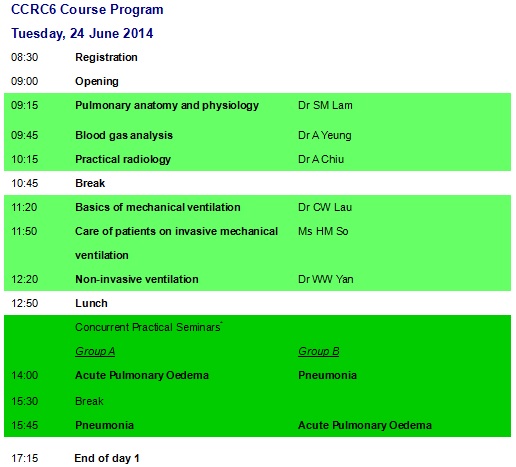Click speaker name Dr WW Yan

326,279
